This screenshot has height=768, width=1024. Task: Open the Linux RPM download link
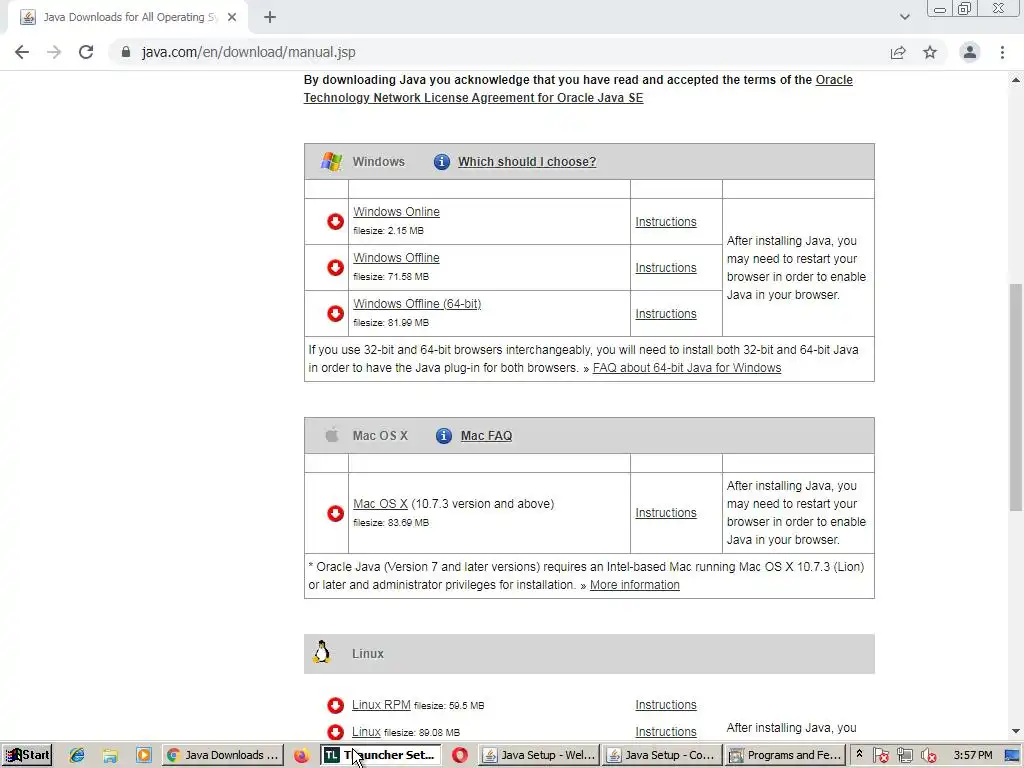(x=381, y=705)
